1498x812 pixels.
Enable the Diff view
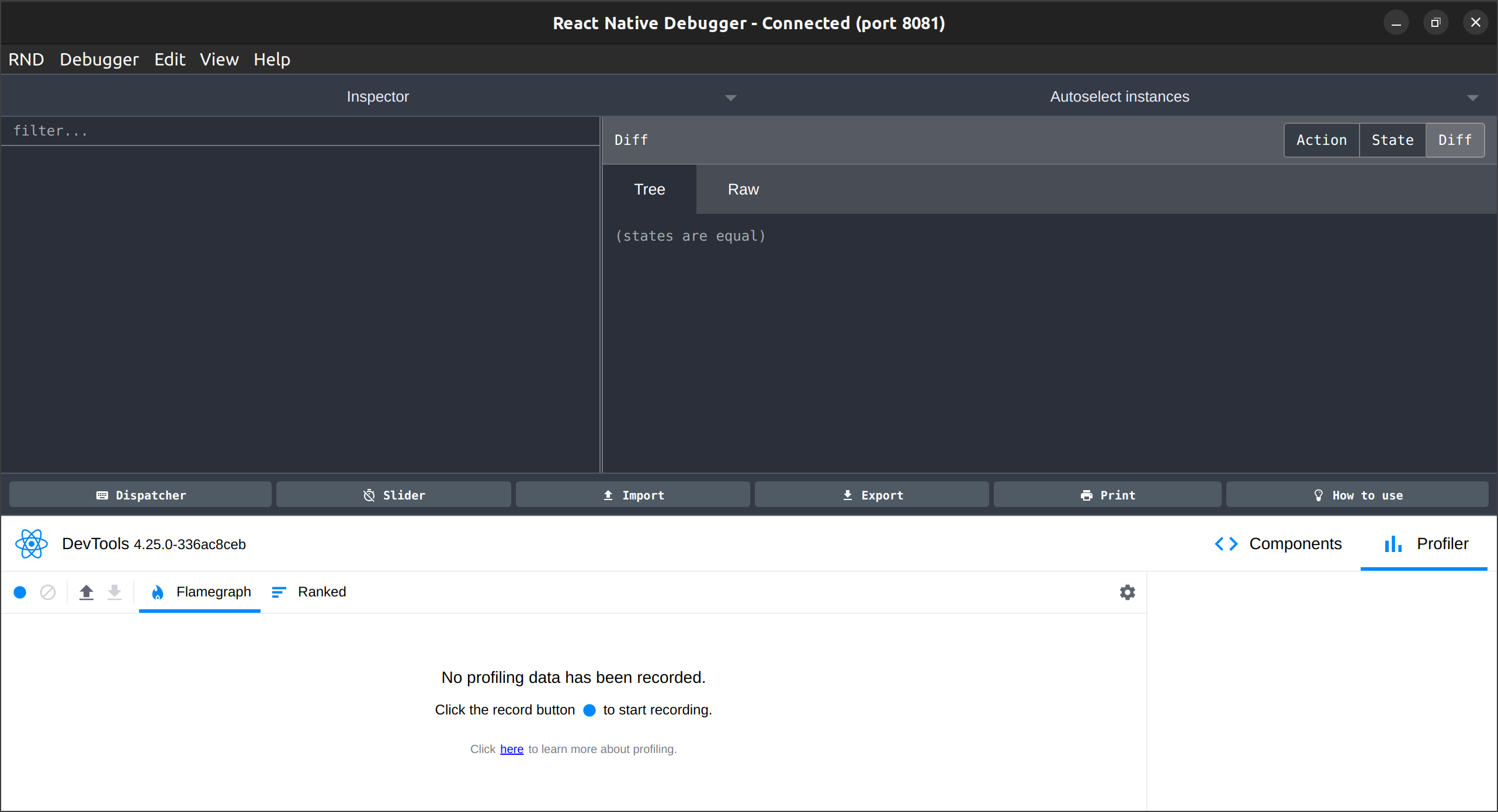pyautogui.click(x=1455, y=140)
